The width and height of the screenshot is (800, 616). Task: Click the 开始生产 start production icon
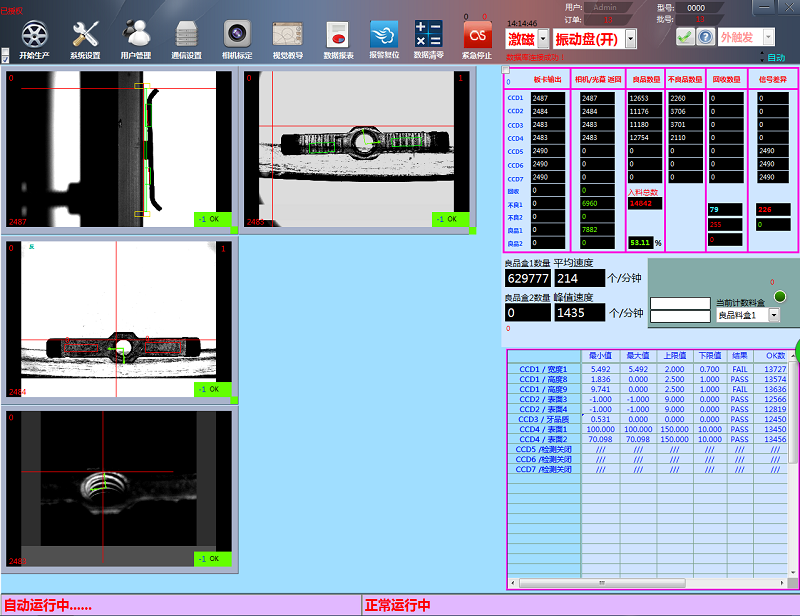(x=33, y=38)
